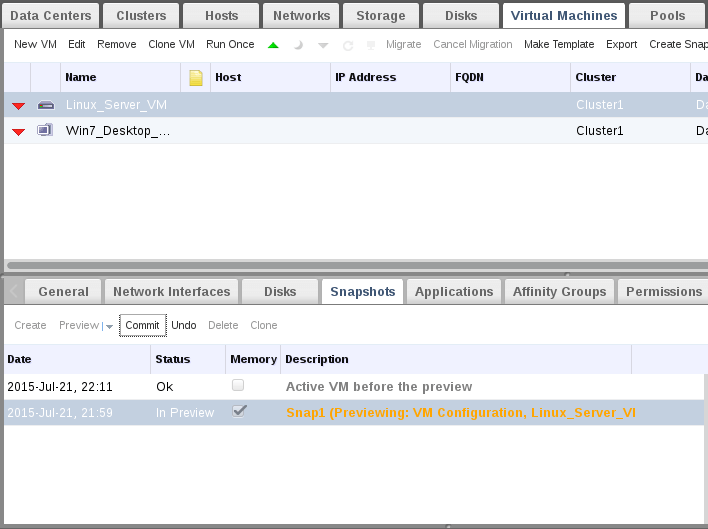Click the green Run VM arrow icon

click(x=274, y=45)
